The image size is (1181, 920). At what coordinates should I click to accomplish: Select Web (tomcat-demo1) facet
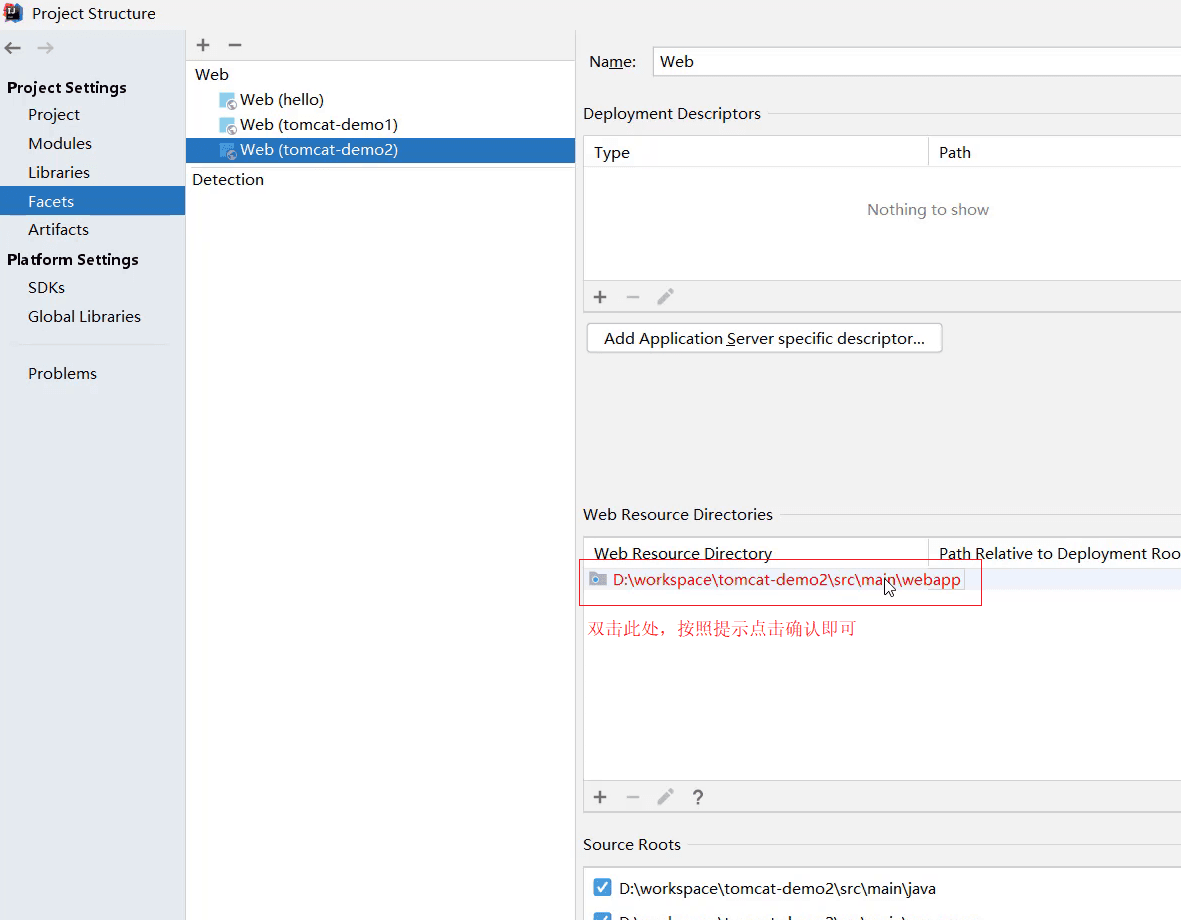tap(318, 125)
